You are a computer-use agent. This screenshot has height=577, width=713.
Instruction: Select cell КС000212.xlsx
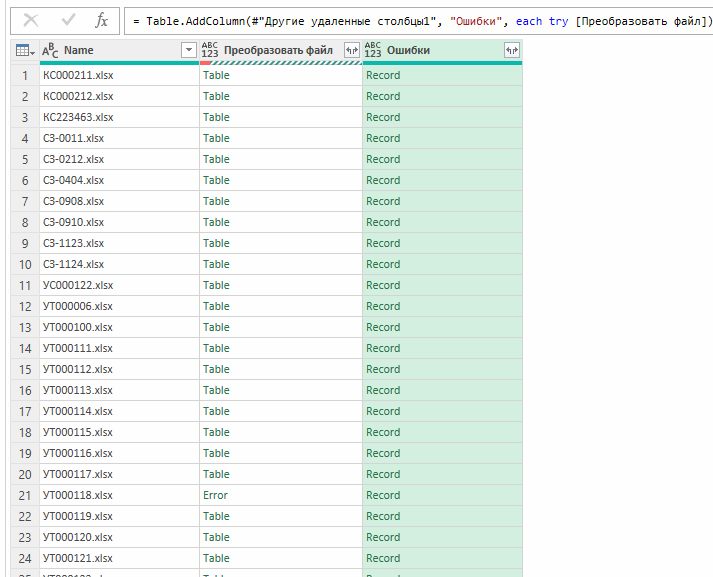coord(119,96)
